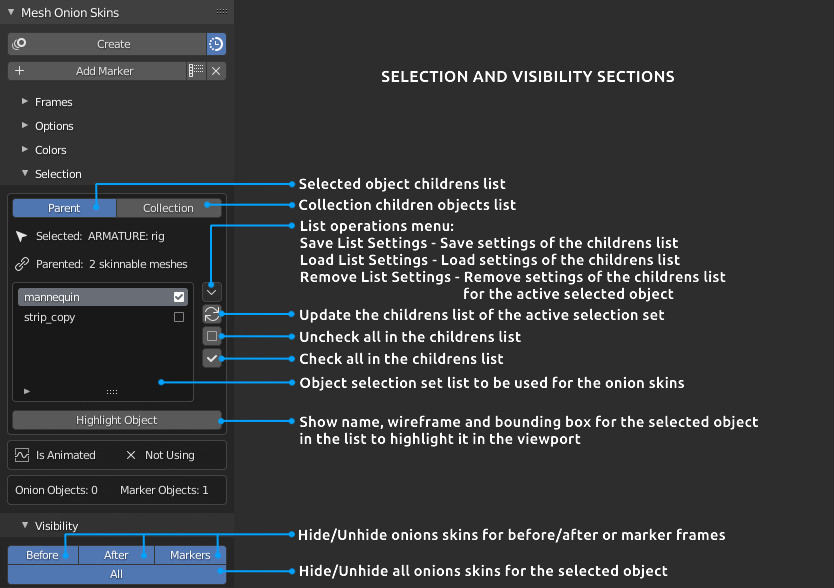Image resolution: width=834 pixels, height=588 pixels.
Task: Click the auto-update clock icon beside Create
Action: 216,44
